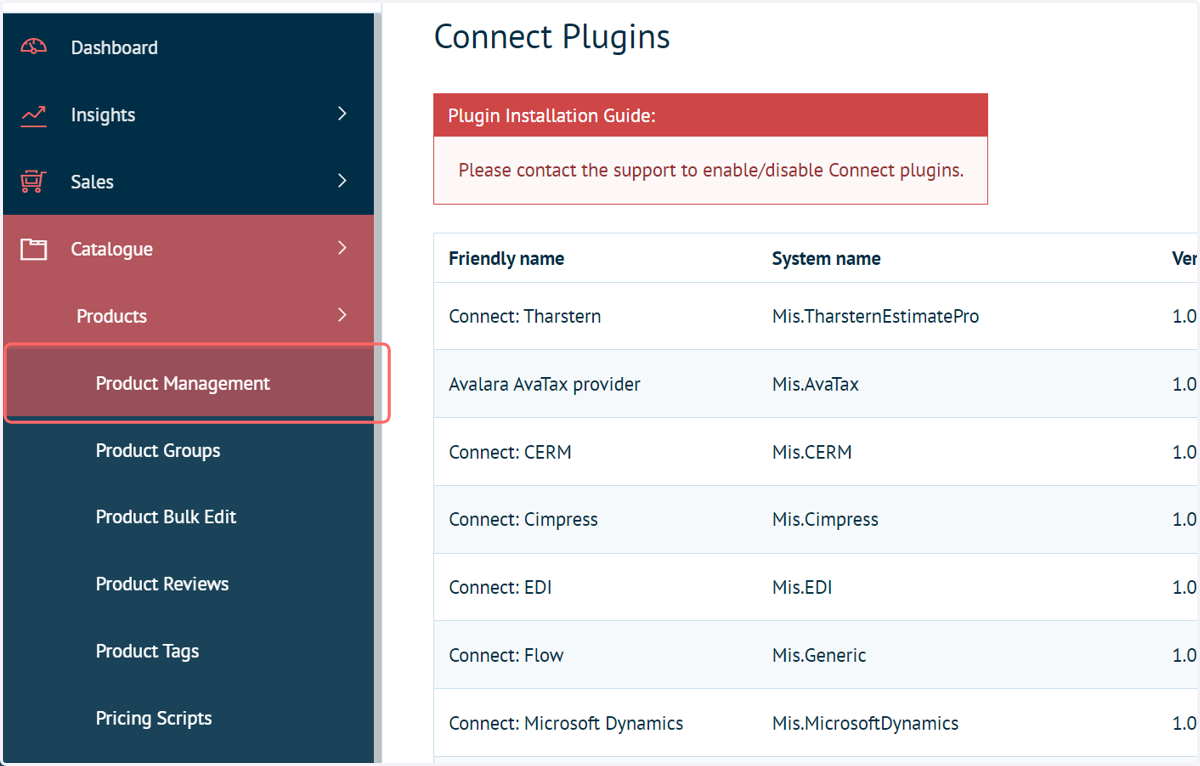
Task: Open Product Bulk Edit page
Action: pos(166,517)
